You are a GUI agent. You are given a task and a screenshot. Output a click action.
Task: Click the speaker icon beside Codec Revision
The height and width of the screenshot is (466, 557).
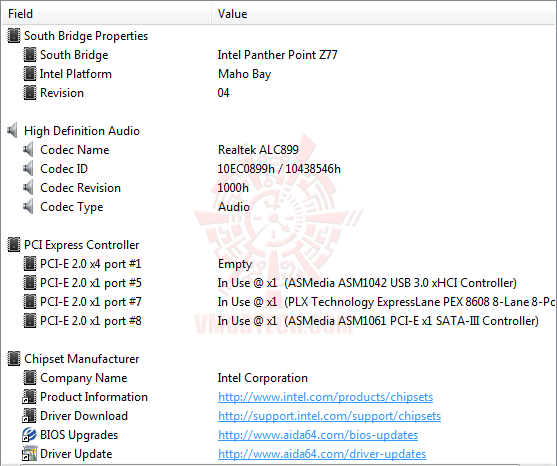[x=28, y=188]
